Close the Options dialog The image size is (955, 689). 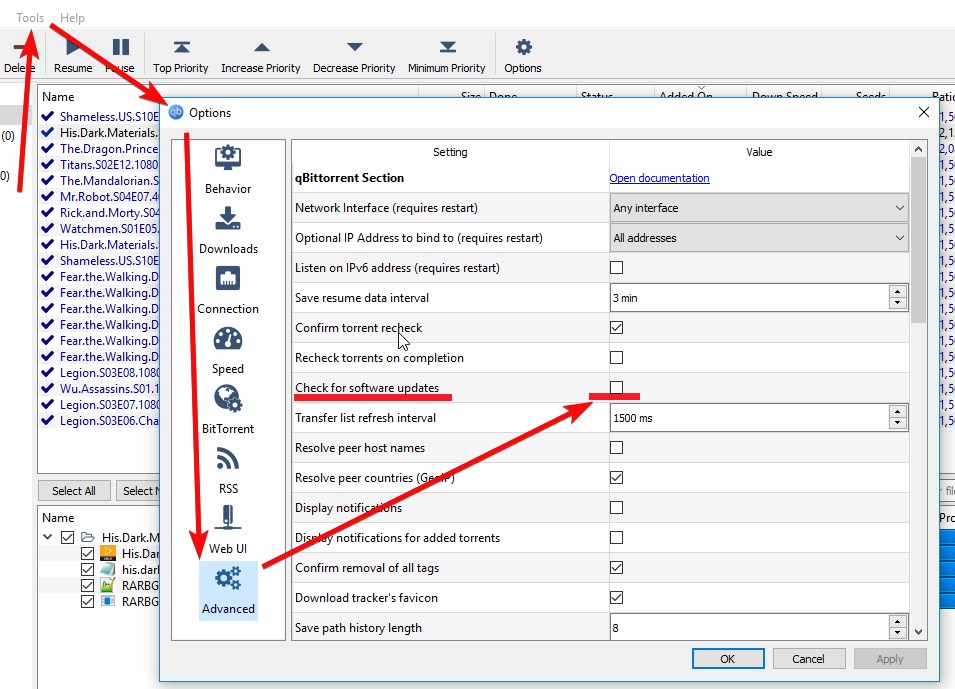pyautogui.click(x=923, y=112)
